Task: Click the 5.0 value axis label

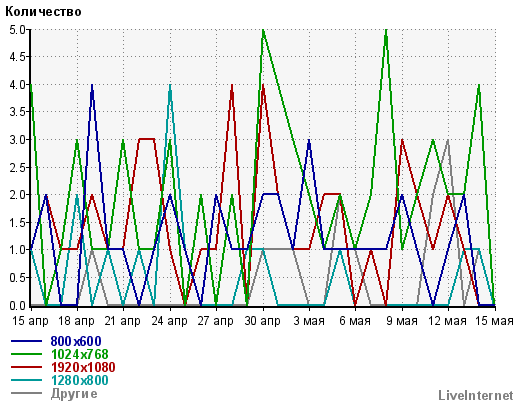Action: click(x=17, y=30)
